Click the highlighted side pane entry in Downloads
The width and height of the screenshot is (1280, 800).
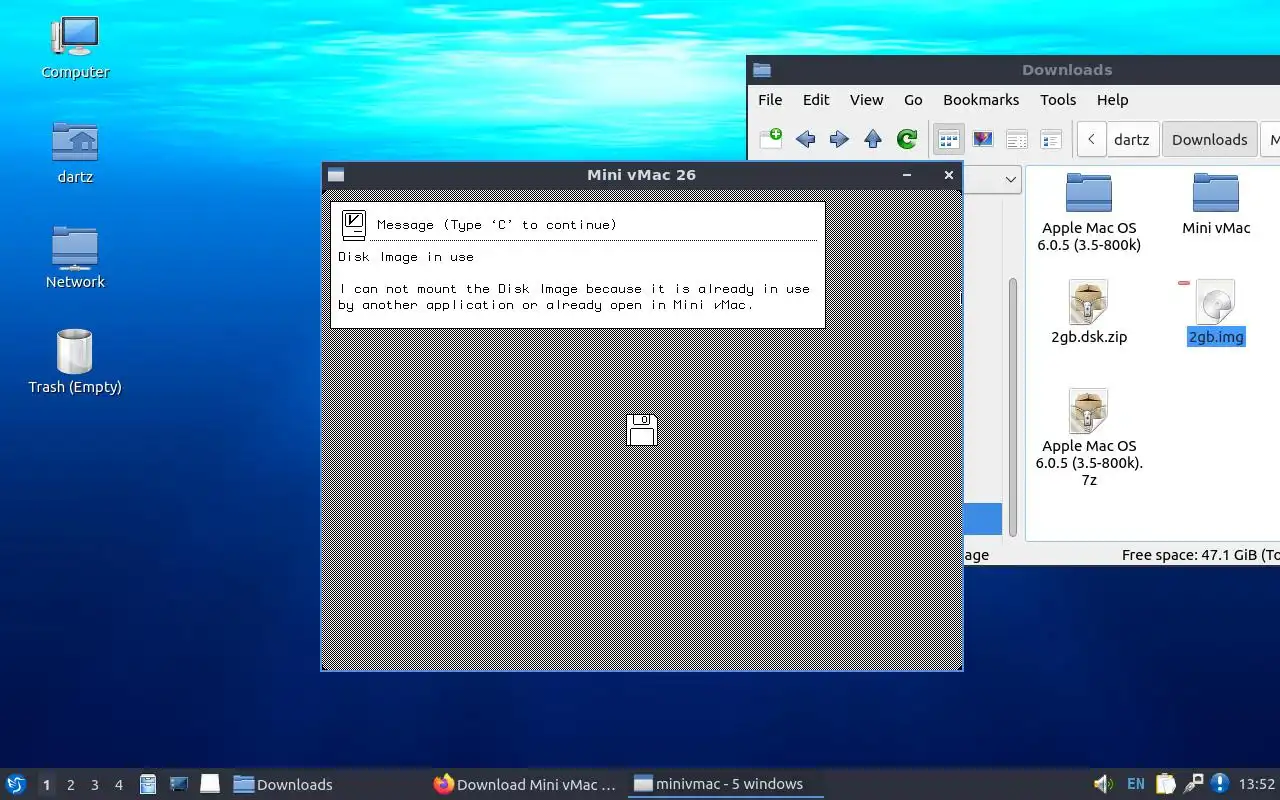pyautogui.click(x=983, y=518)
